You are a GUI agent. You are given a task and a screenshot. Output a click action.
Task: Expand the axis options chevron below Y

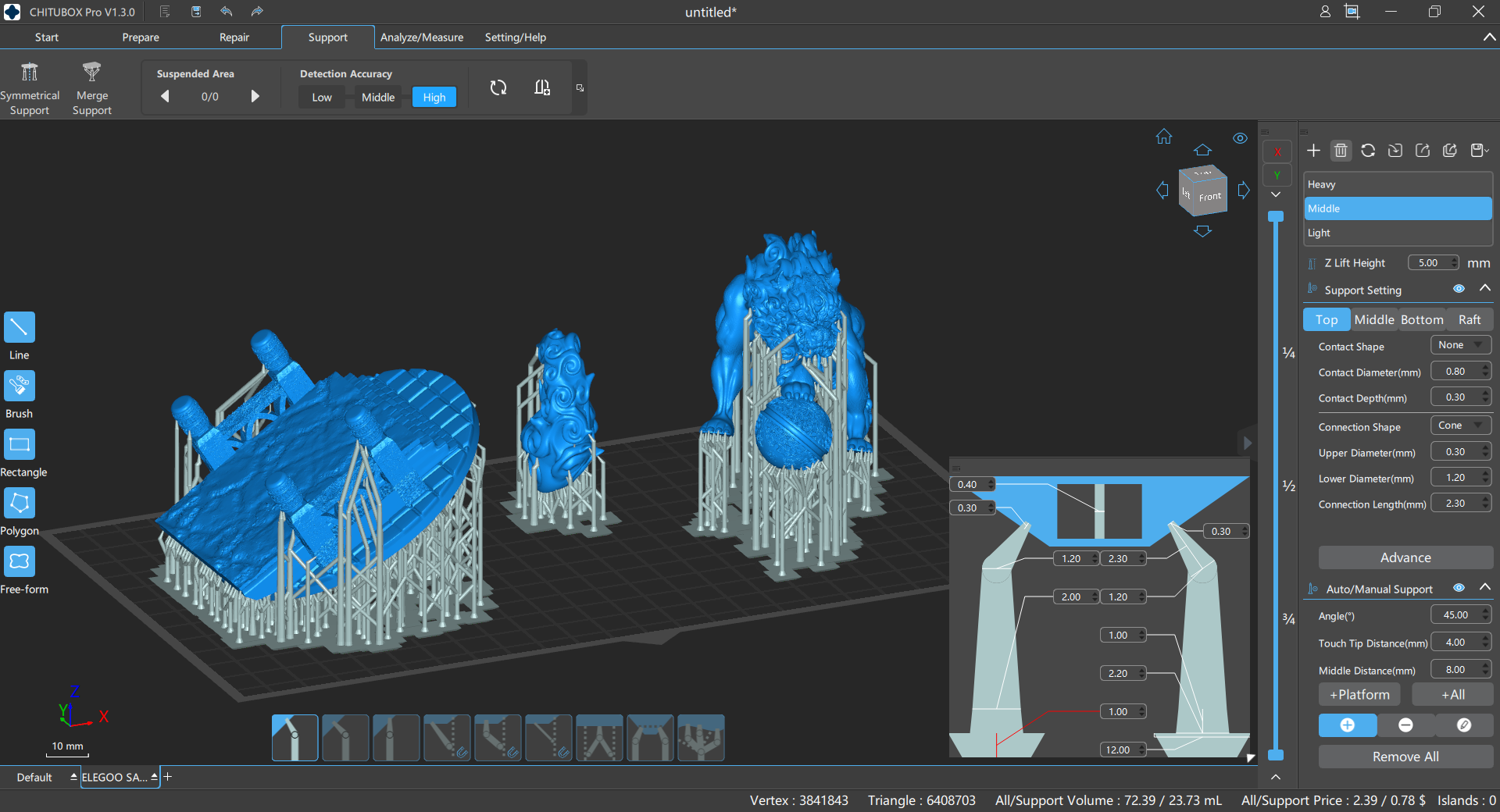pyautogui.click(x=1276, y=194)
